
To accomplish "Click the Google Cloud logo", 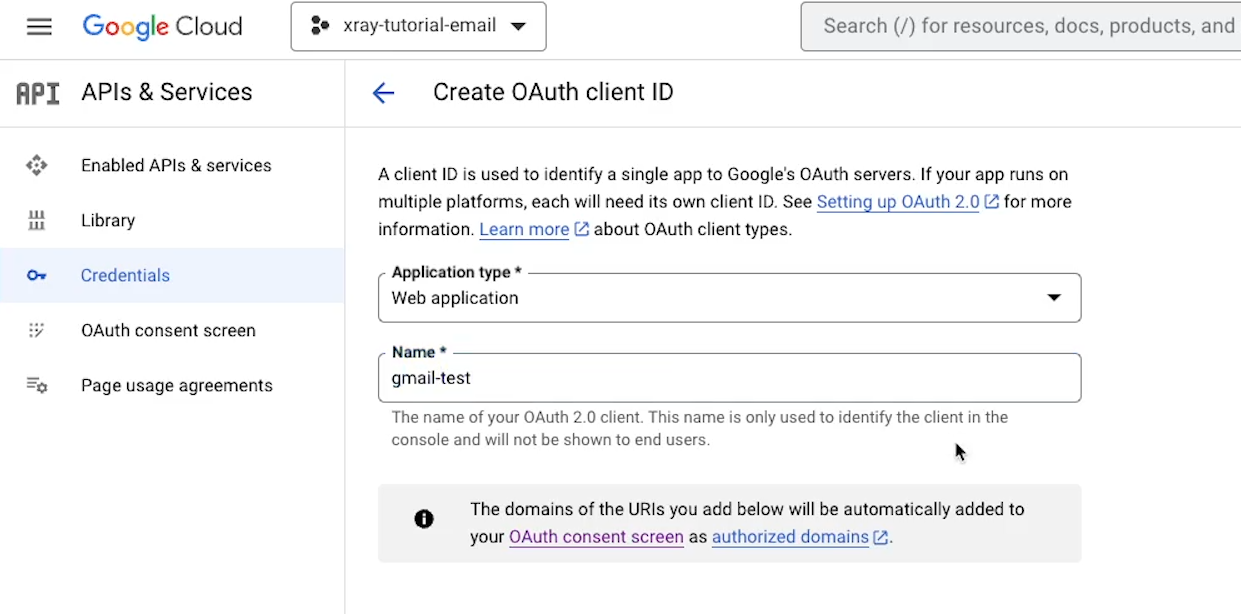I will 162,27.
